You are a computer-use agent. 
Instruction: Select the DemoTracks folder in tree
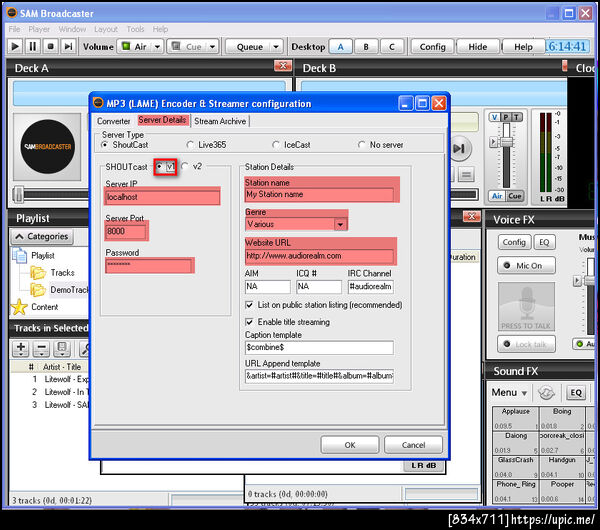coord(60,290)
